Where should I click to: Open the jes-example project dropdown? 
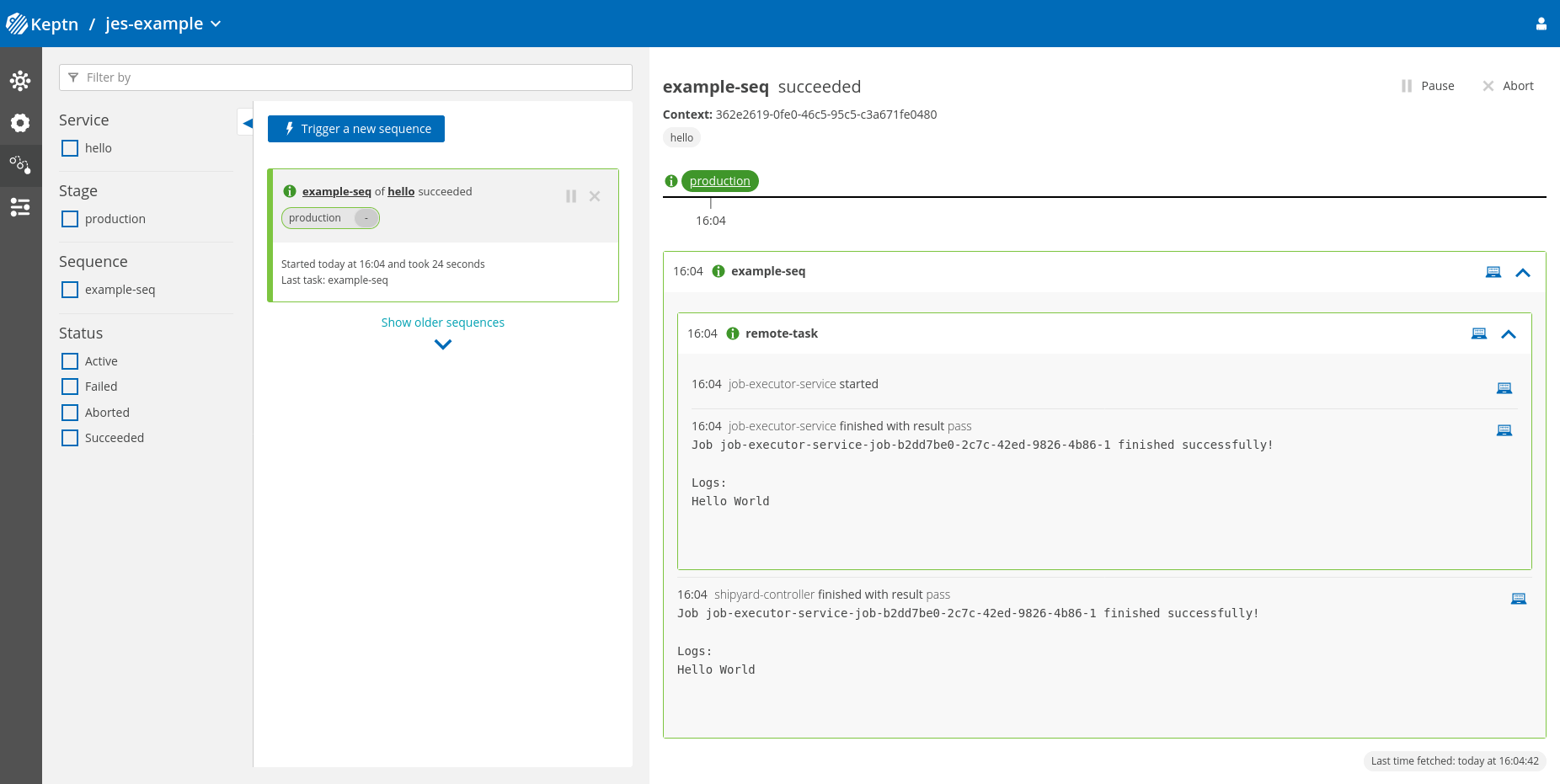[x=163, y=24]
